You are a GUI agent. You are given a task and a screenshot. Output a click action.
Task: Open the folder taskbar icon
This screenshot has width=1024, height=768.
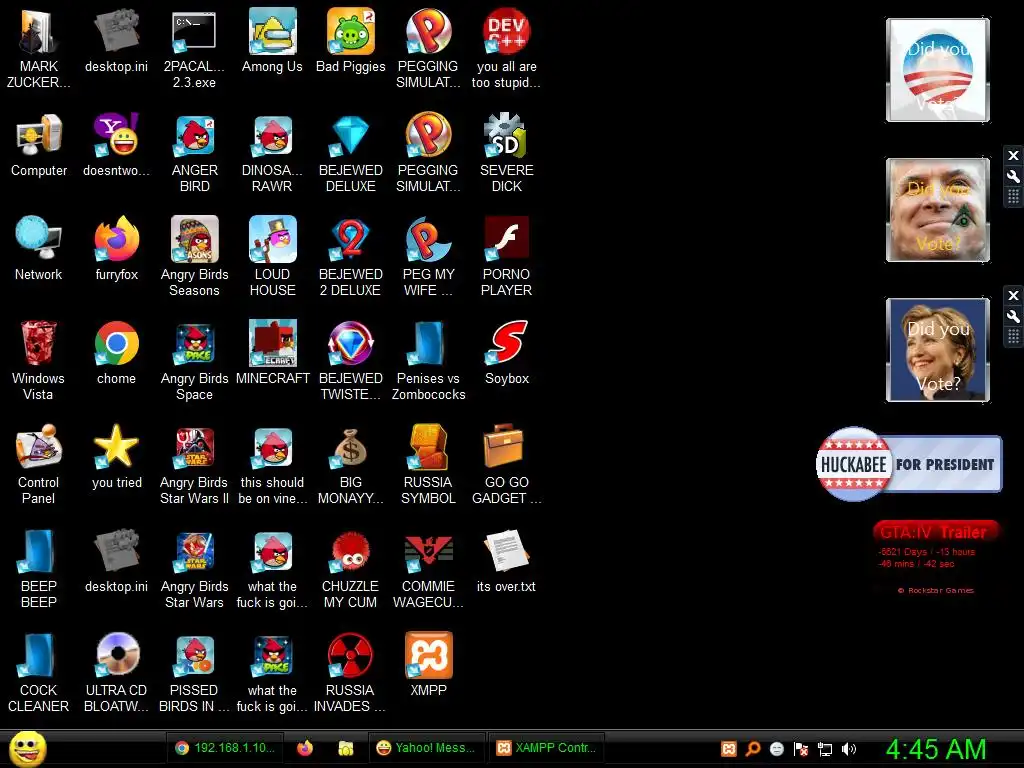point(345,748)
